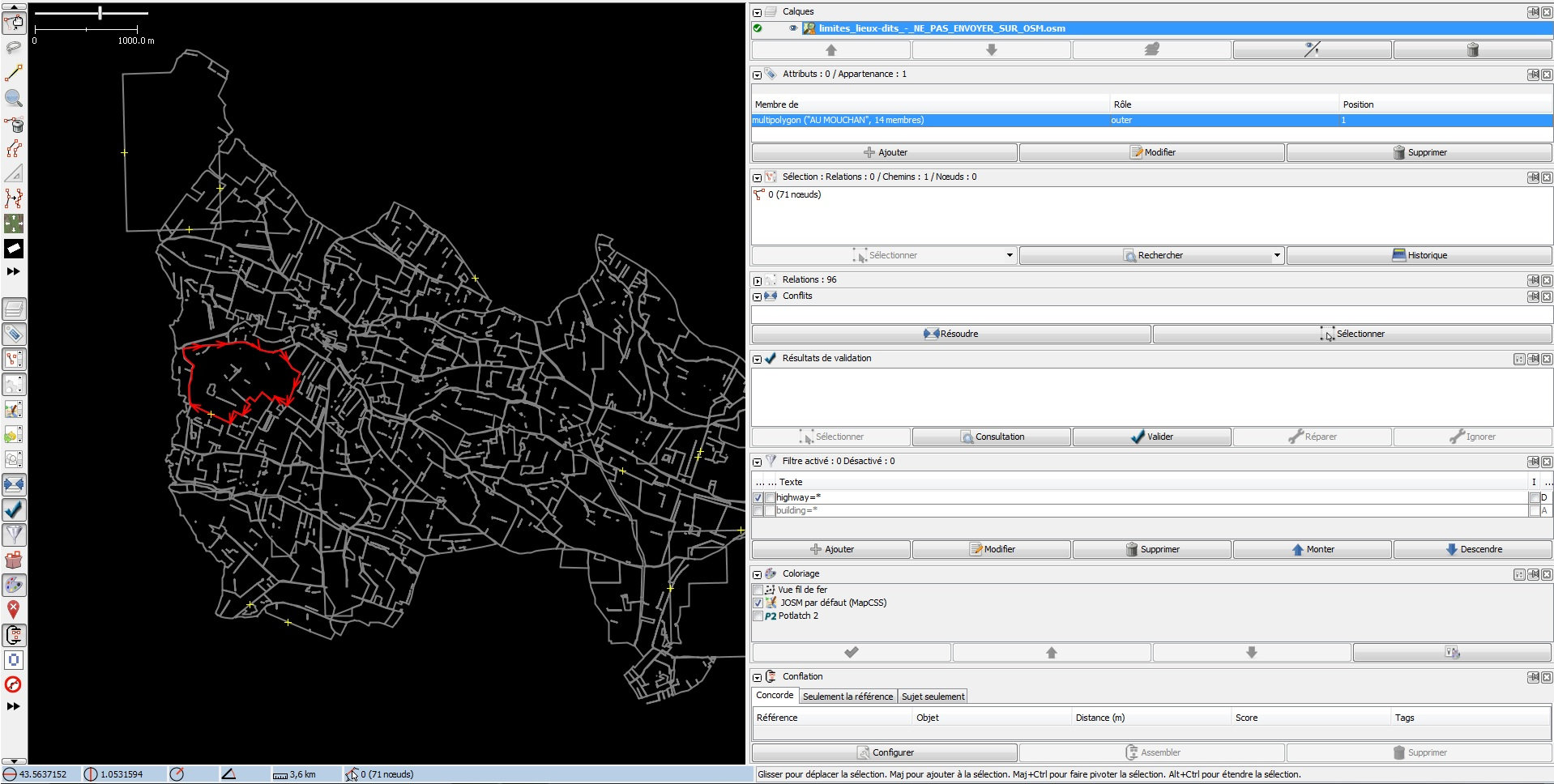Toggle the map paint styles palette icon
The width and height of the screenshot is (1554, 784).
coord(14,585)
